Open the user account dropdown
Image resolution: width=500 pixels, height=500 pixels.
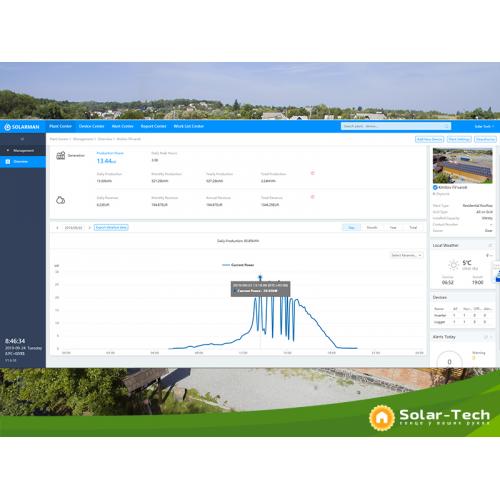click(x=484, y=127)
